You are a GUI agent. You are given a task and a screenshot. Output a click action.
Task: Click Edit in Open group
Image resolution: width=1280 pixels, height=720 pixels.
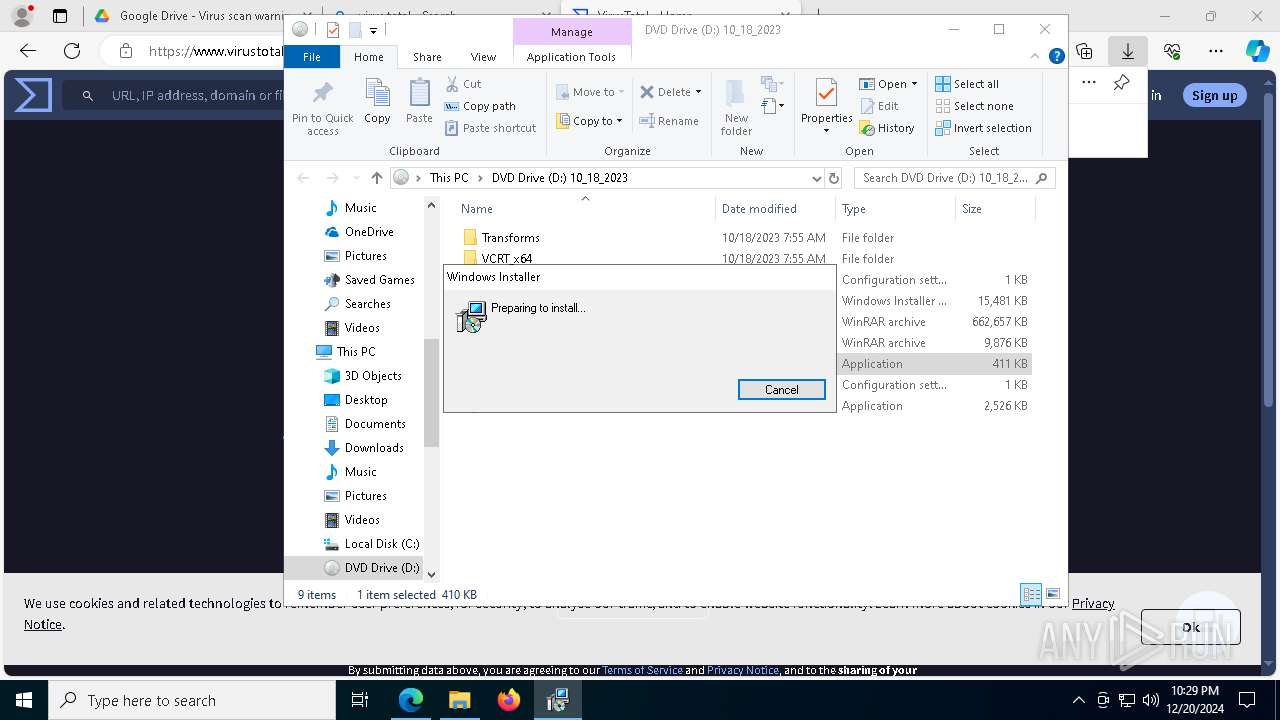coord(879,106)
